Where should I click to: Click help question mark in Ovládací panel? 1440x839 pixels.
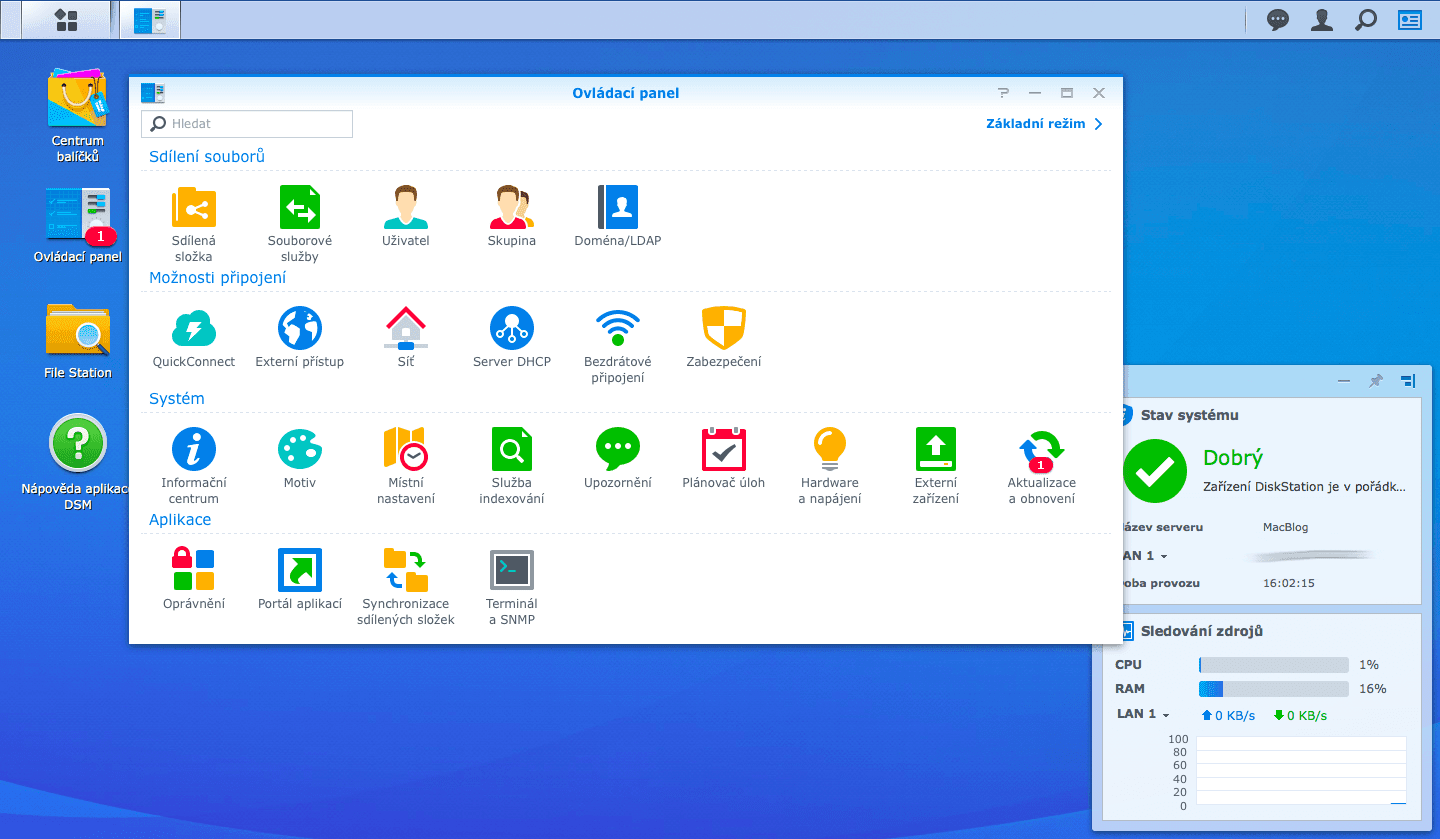coord(1003,93)
